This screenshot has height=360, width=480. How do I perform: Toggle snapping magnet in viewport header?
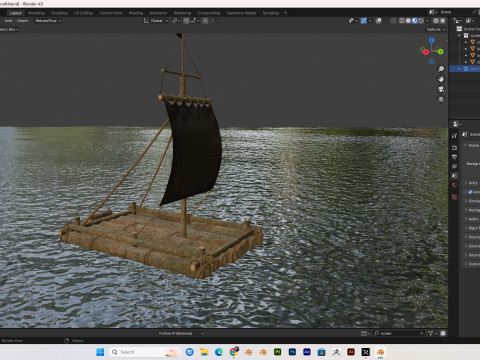(x=186, y=21)
